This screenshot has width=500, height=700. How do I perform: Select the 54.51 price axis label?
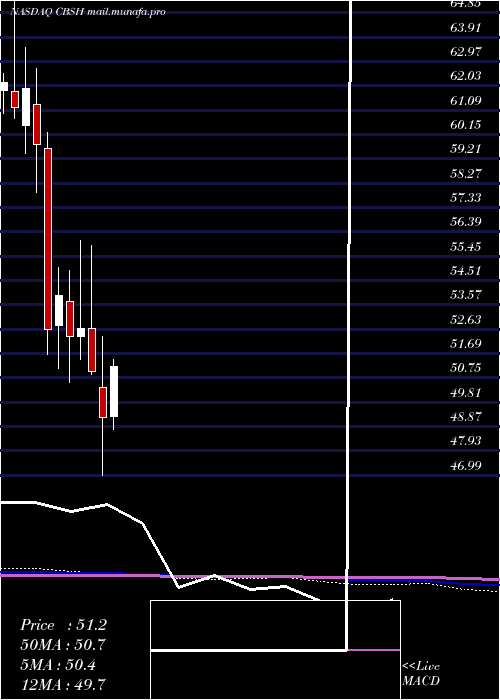[467, 270]
